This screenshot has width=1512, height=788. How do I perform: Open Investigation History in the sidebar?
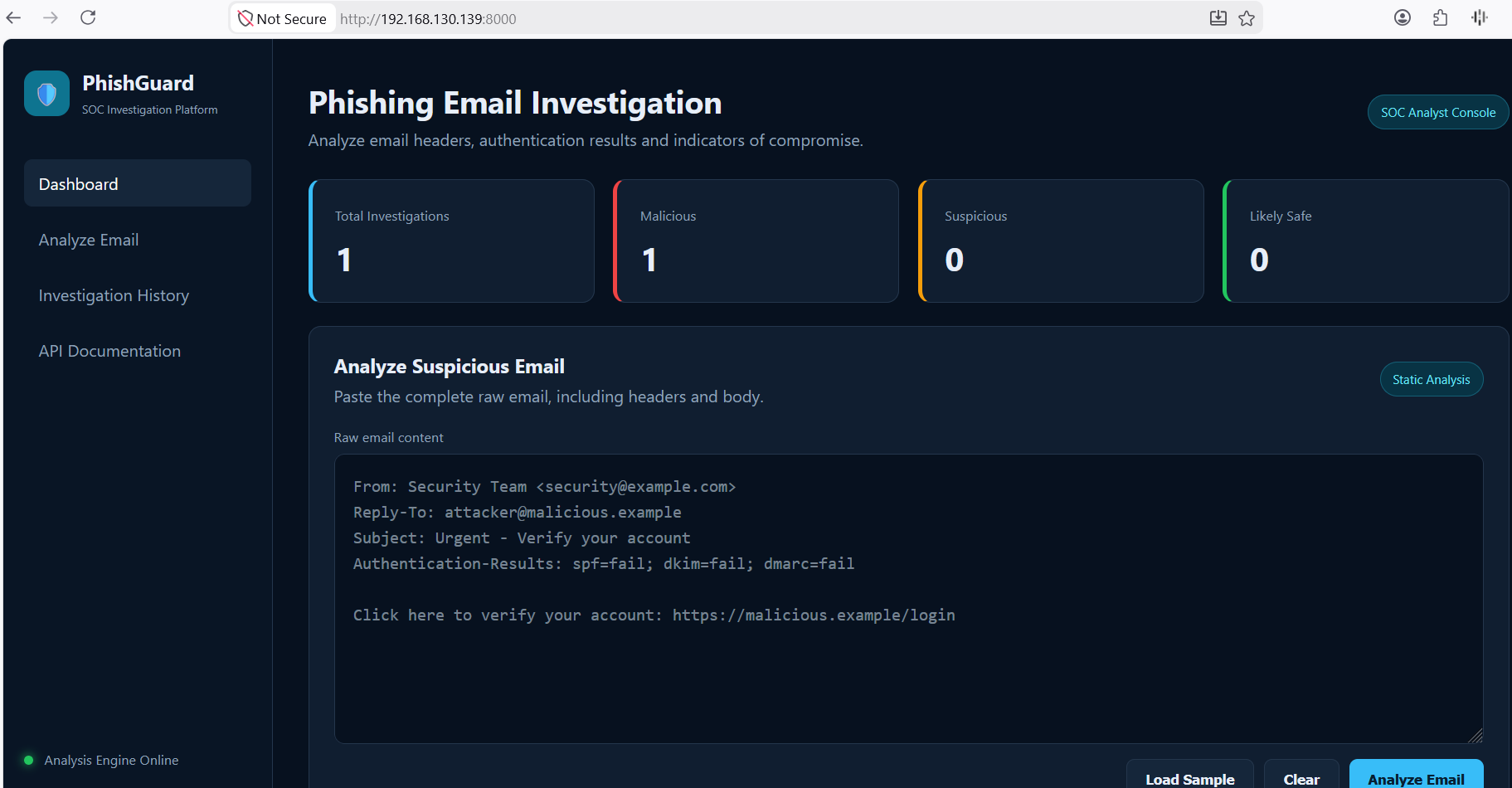[x=138, y=295]
